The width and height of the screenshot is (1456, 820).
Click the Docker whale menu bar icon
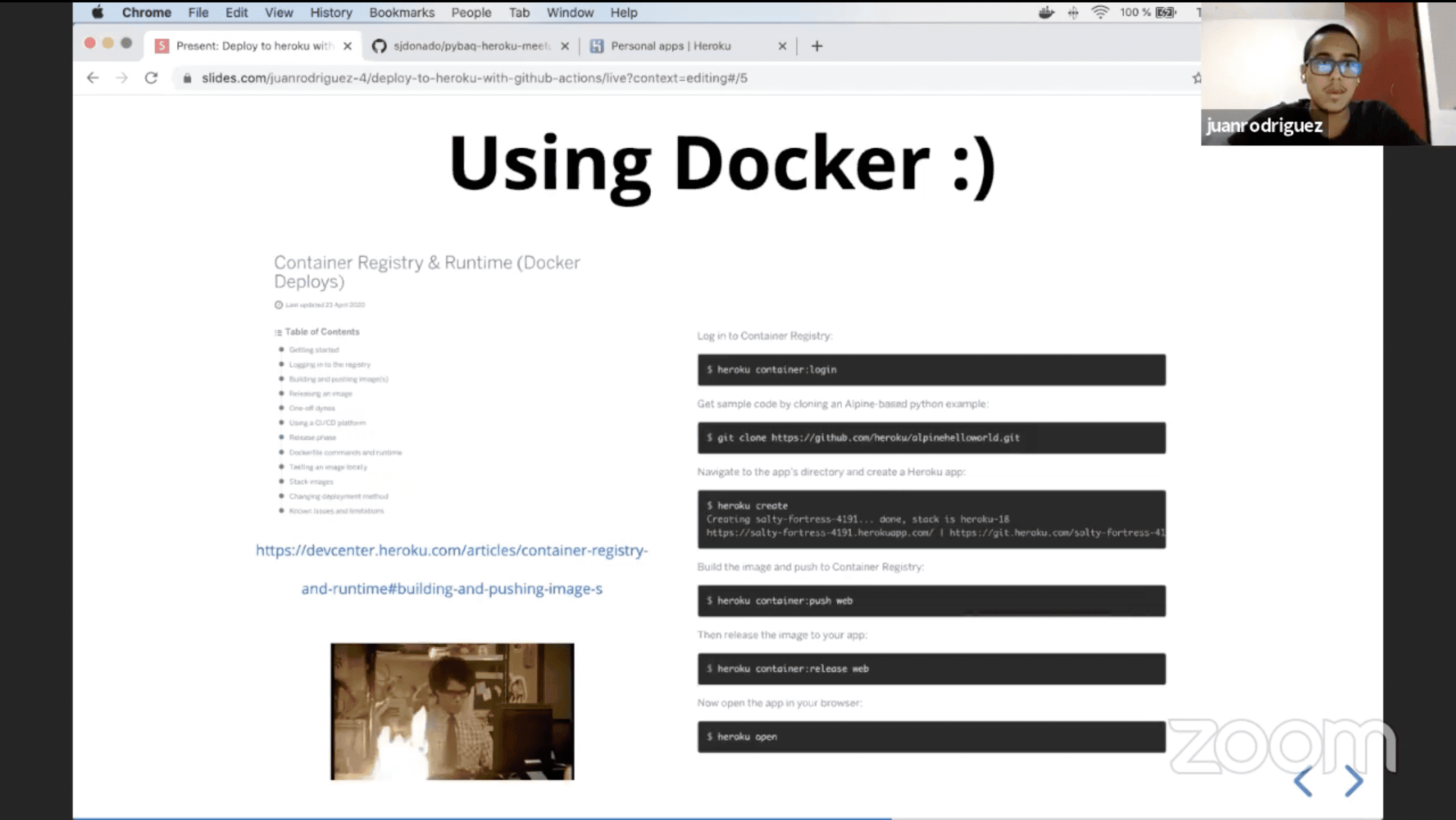[1046, 12]
